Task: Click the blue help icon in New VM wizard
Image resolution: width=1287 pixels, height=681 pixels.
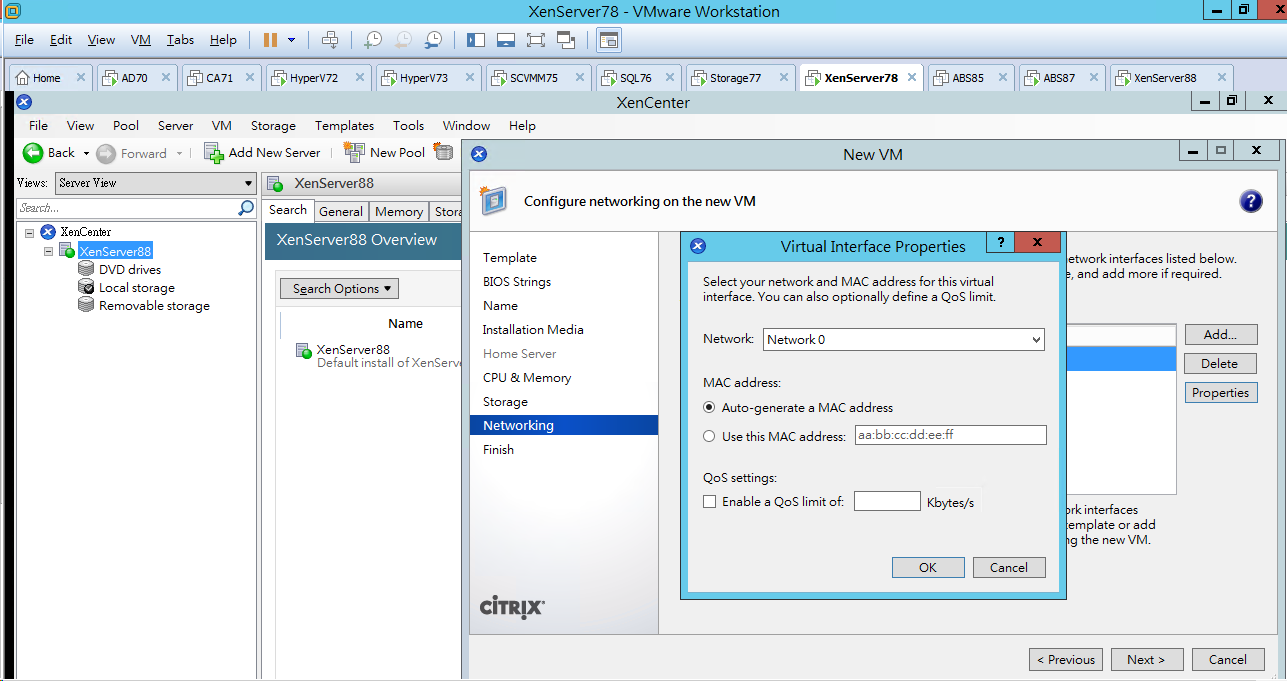Action: tap(1250, 201)
